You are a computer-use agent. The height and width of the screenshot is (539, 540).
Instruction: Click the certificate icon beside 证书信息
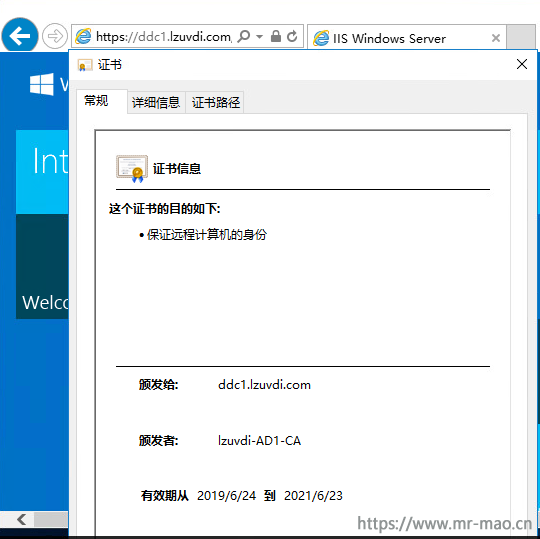(x=132, y=168)
